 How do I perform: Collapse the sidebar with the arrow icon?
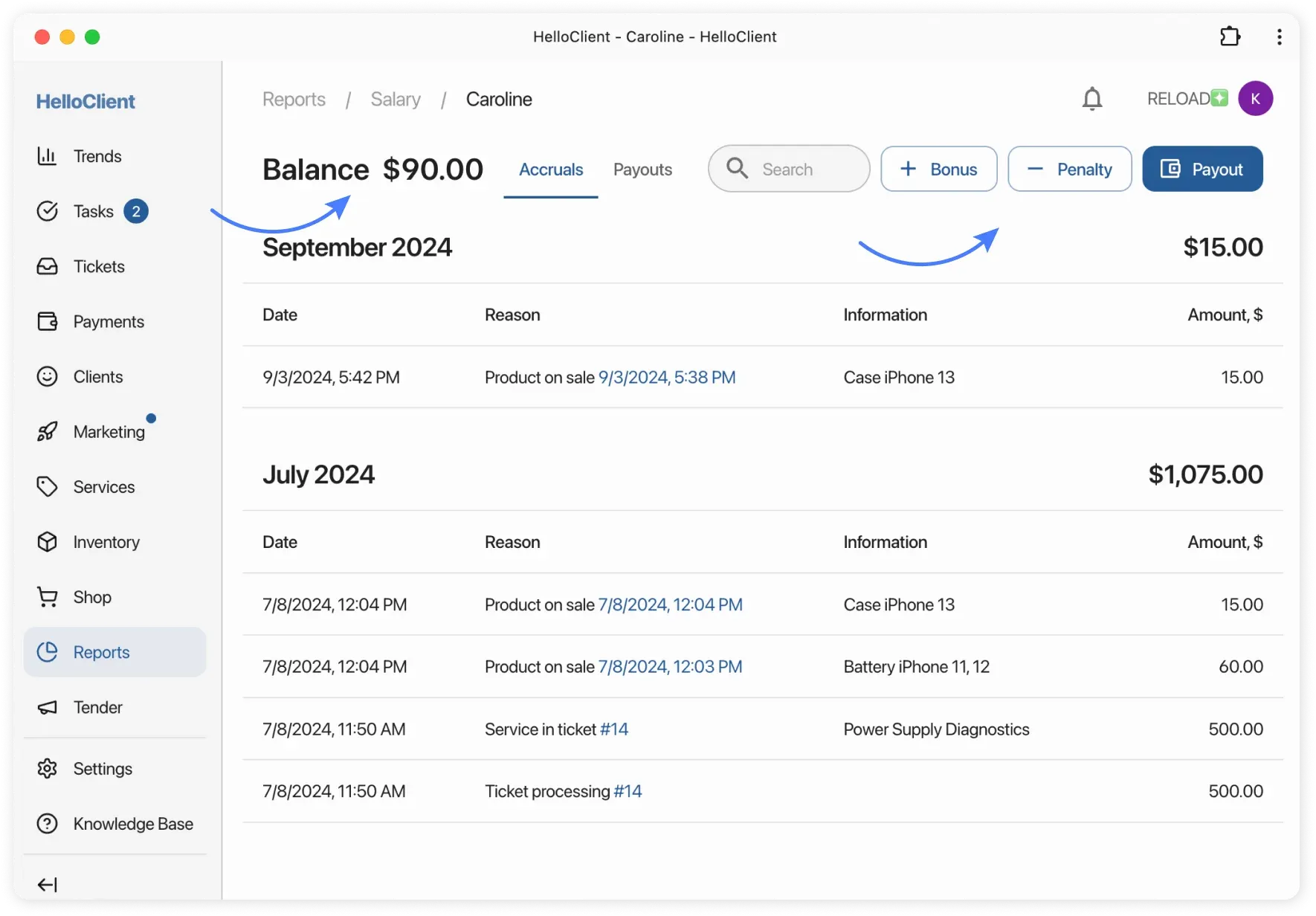coord(48,885)
